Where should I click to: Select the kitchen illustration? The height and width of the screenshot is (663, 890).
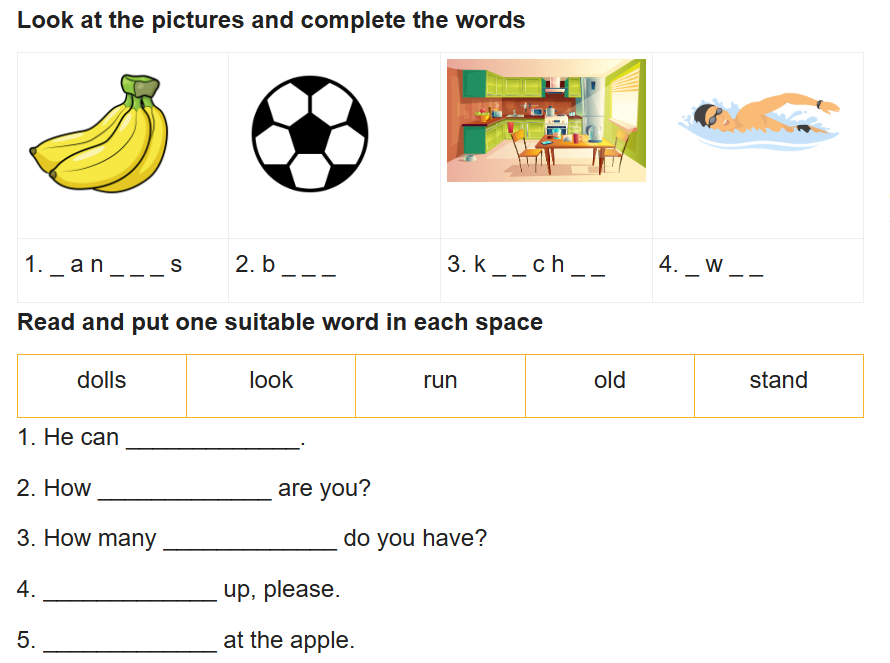tap(546, 120)
